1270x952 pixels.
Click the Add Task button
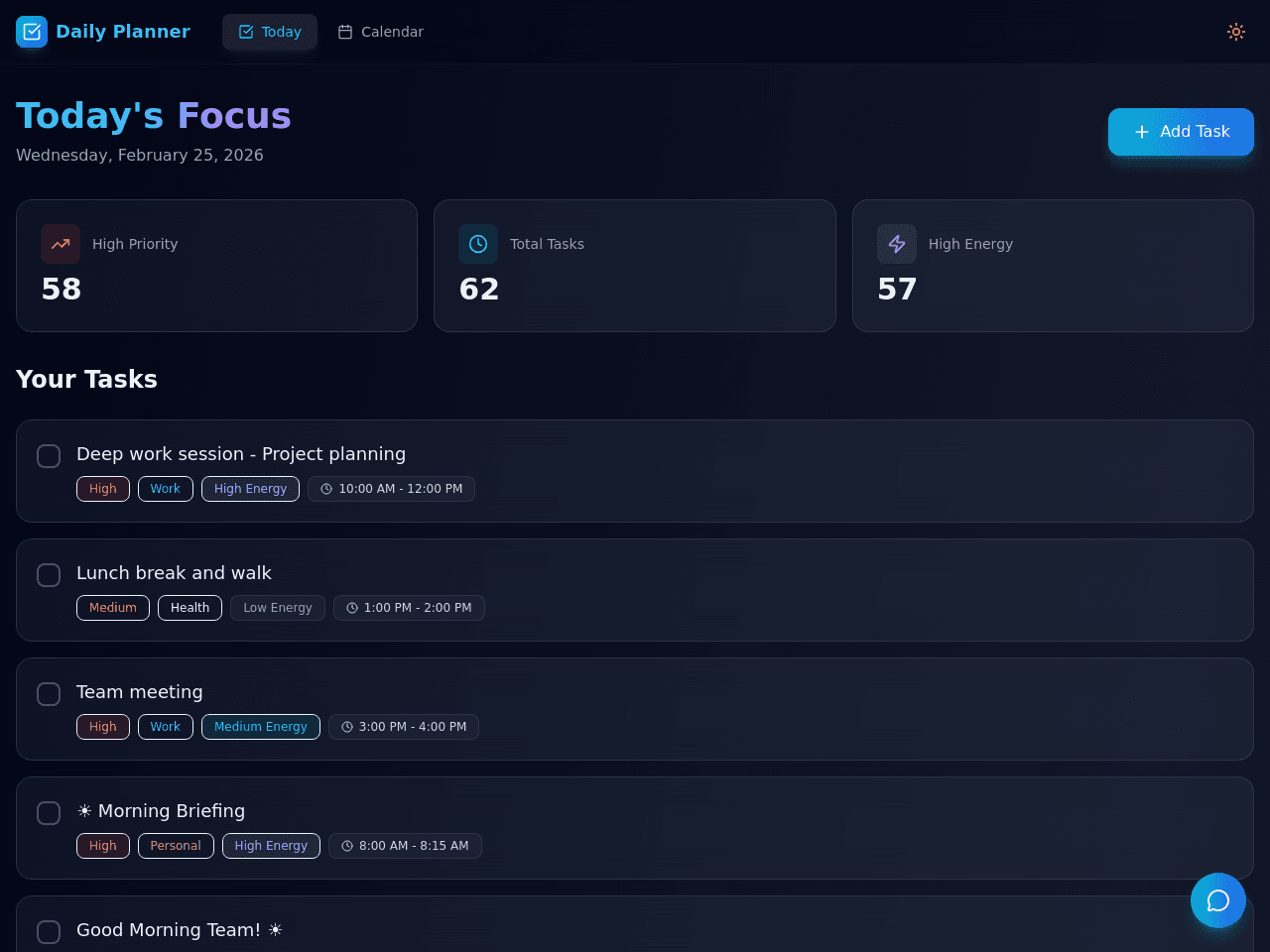1181,132
